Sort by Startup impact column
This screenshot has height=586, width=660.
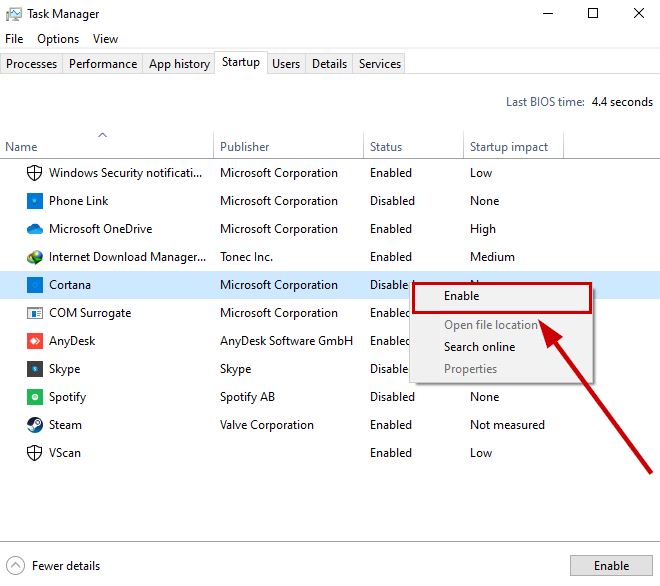tap(509, 147)
